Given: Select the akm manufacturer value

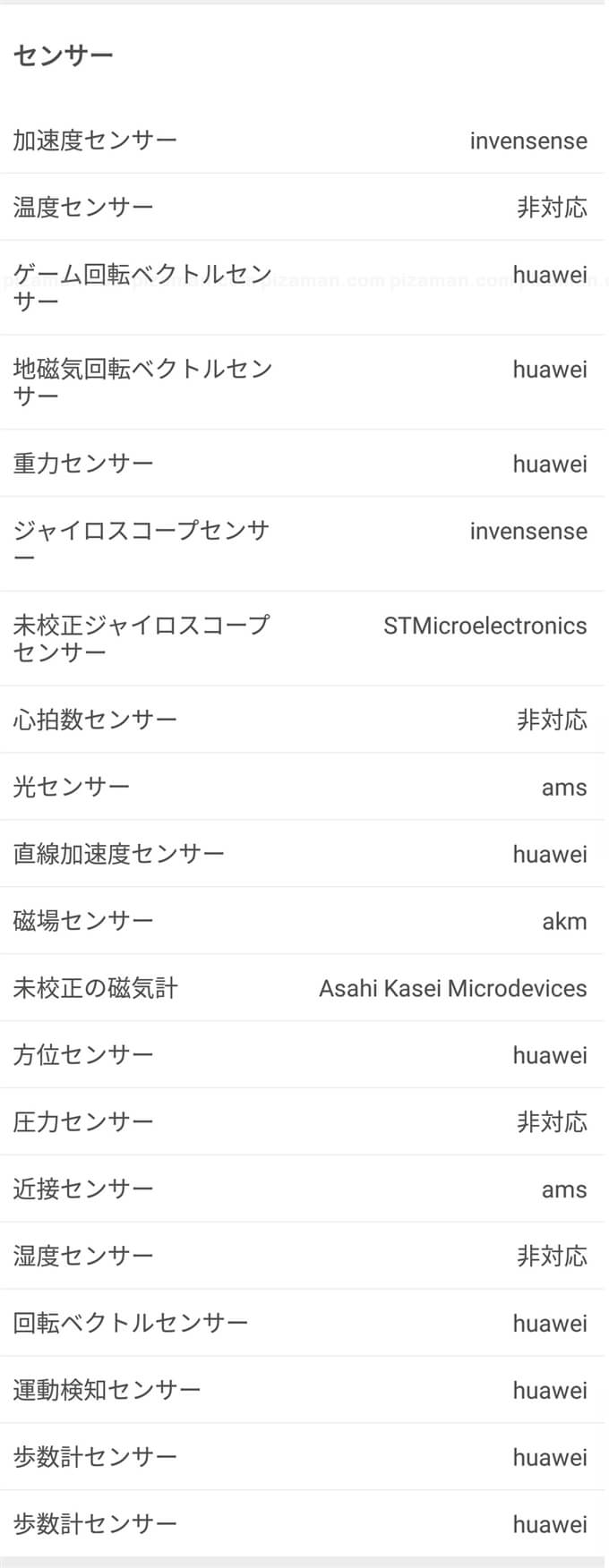Looking at the screenshot, I should tap(564, 922).
